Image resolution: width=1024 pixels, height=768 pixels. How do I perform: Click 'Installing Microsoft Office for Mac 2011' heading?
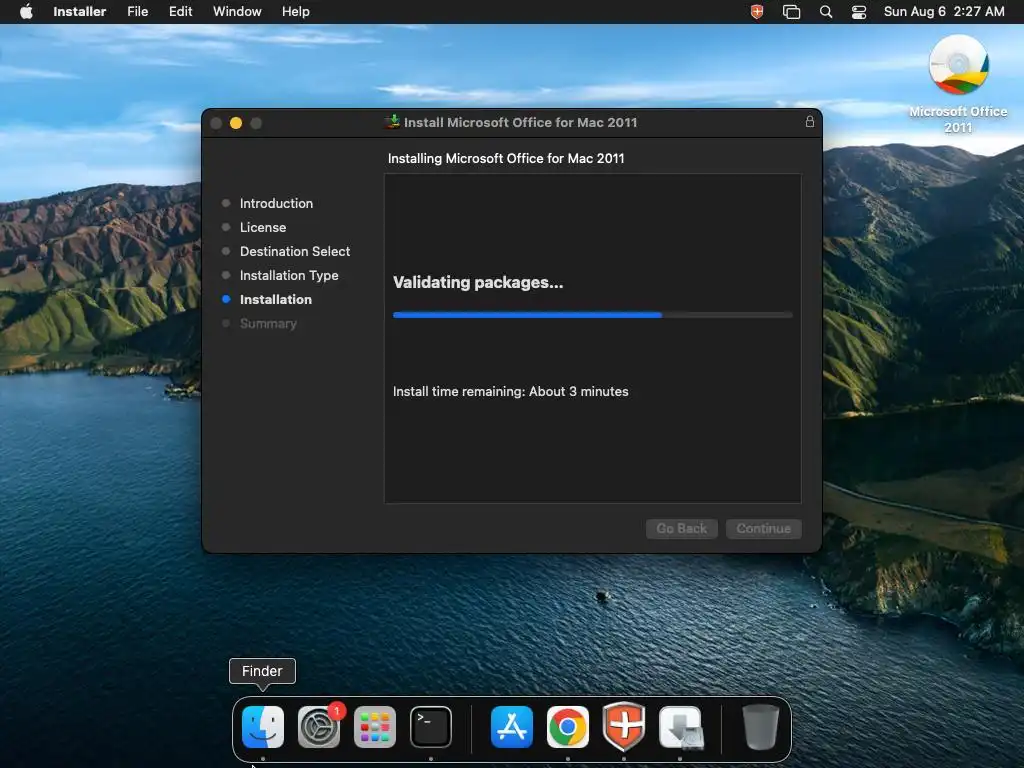point(505,158)
